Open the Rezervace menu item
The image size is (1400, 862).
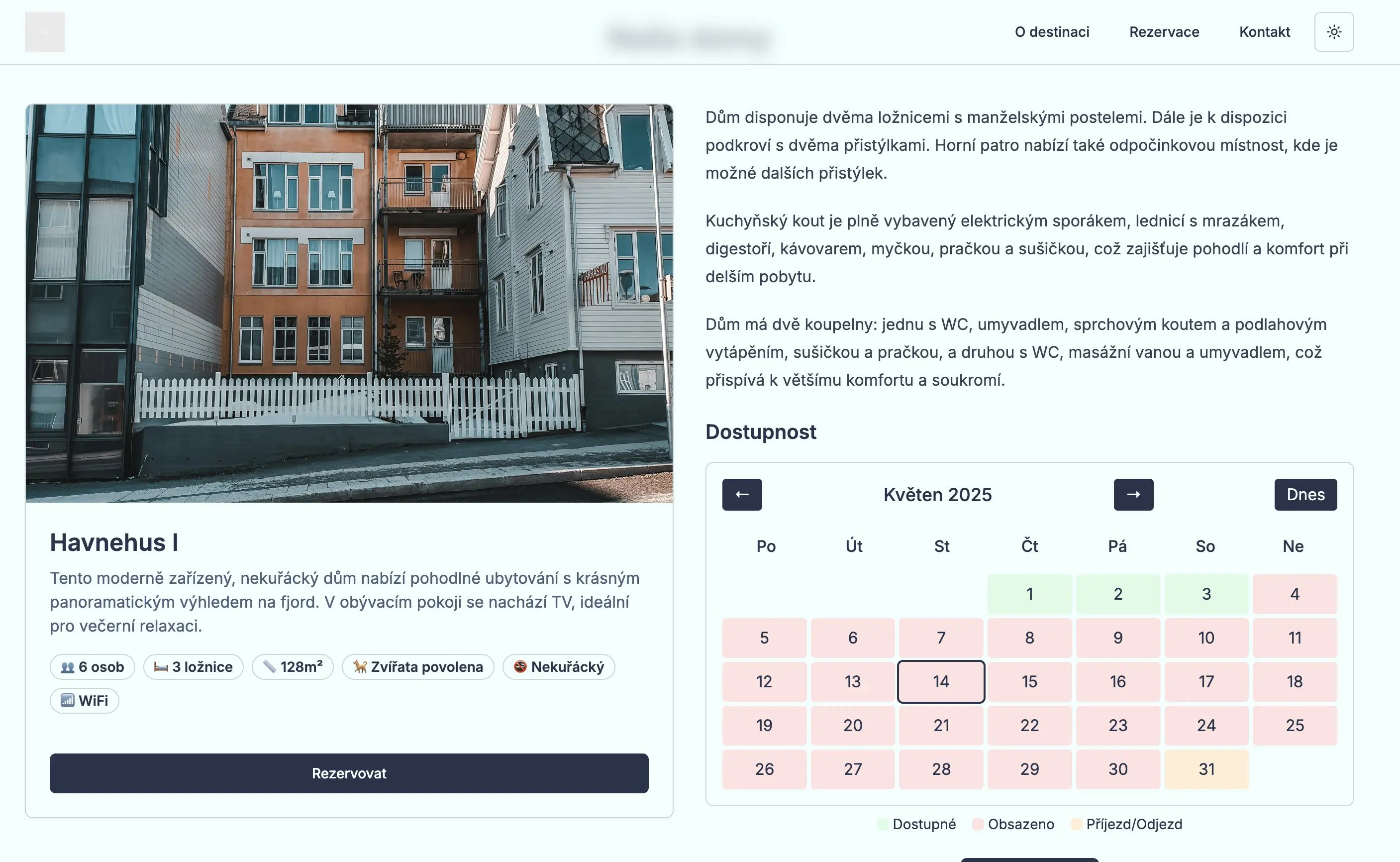pyautogui.click(x=1164, y=32)
